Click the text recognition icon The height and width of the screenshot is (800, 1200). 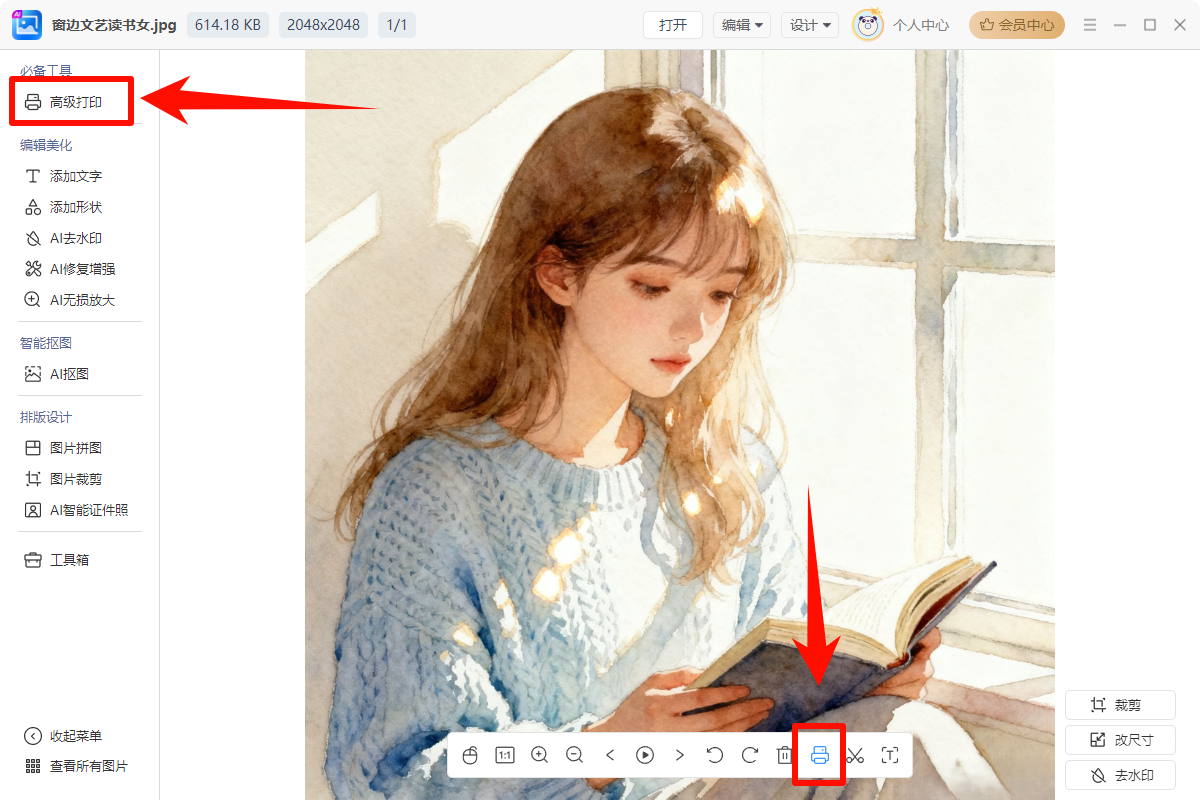pyautogui.click(x=889, y=755)
